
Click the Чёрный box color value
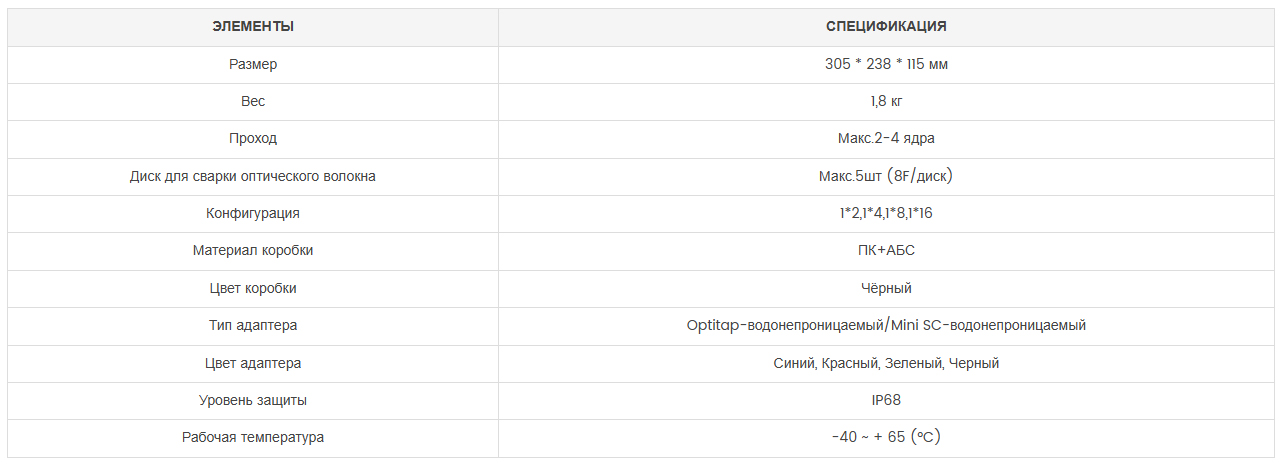886,288
